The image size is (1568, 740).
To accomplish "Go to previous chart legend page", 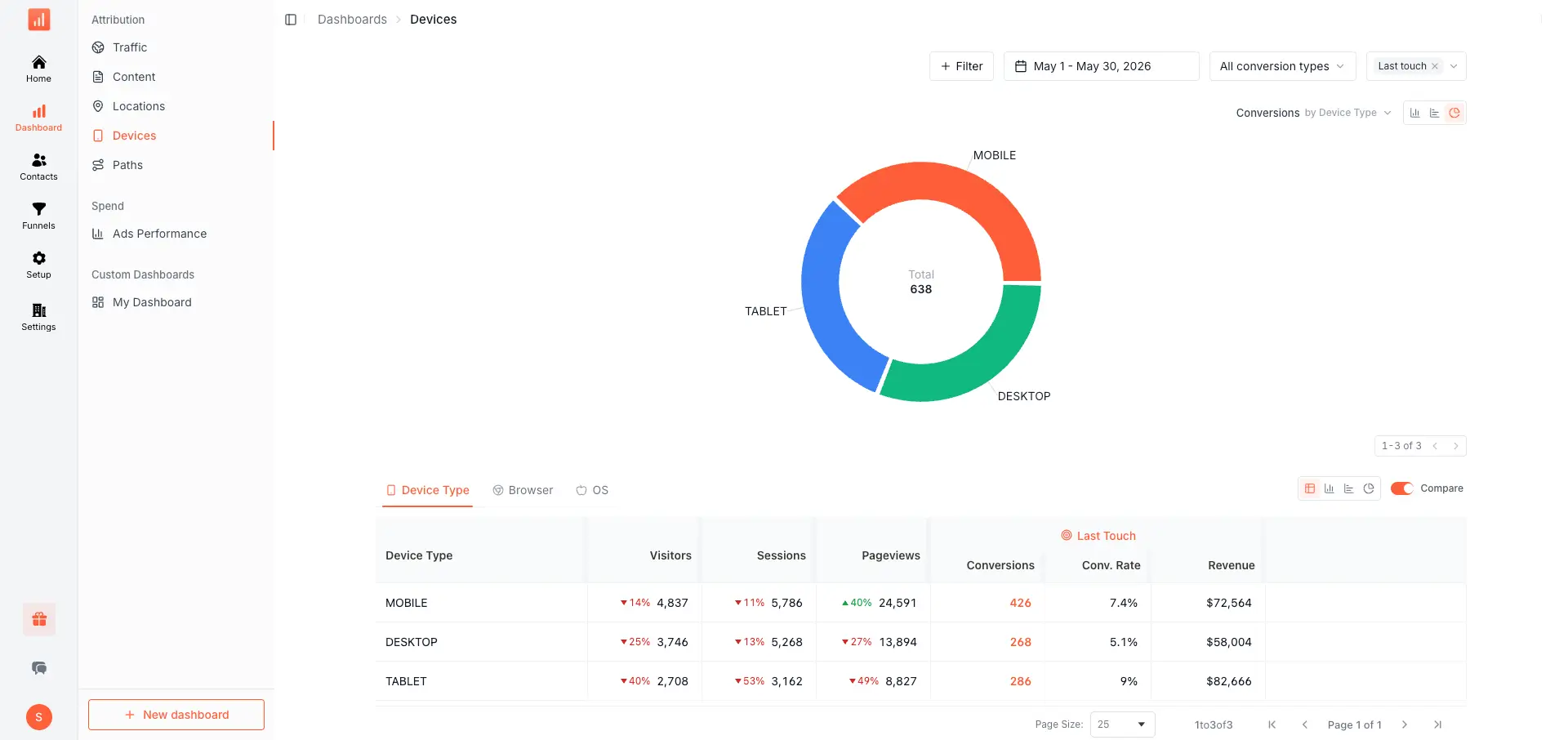I will [x=1435, y=446].
